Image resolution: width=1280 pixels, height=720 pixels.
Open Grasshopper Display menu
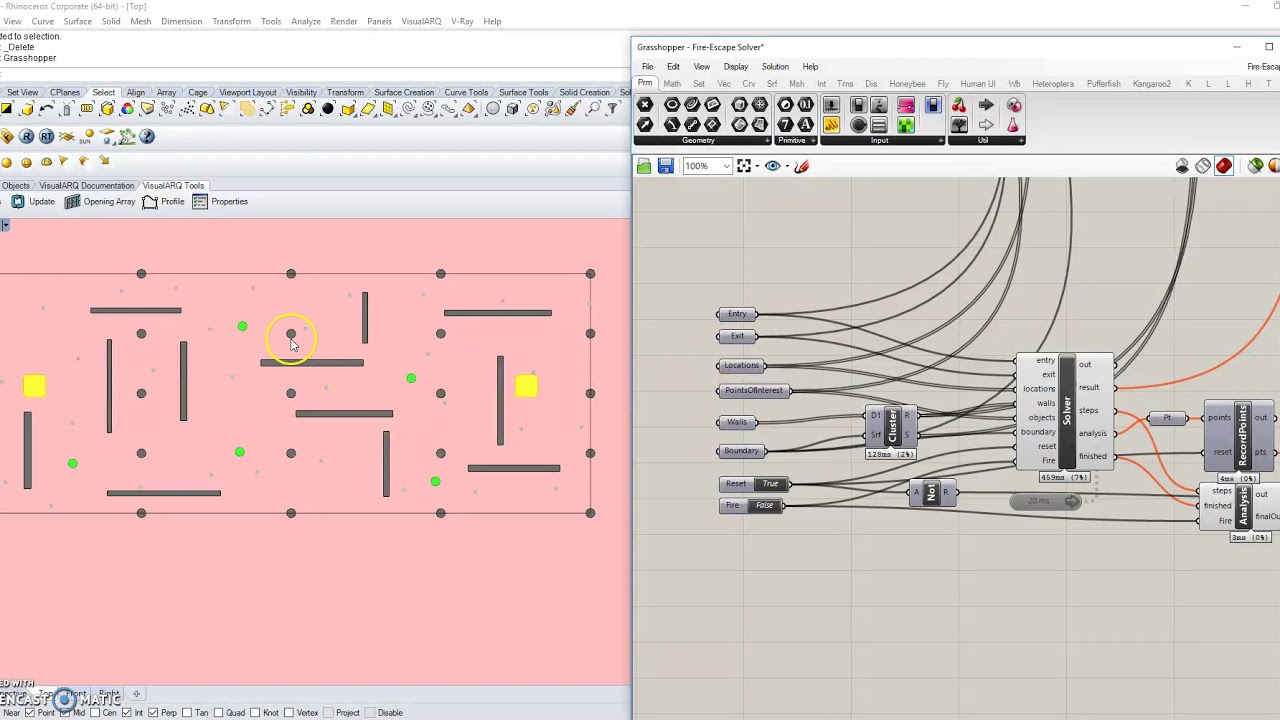click(x=735, y=67)
